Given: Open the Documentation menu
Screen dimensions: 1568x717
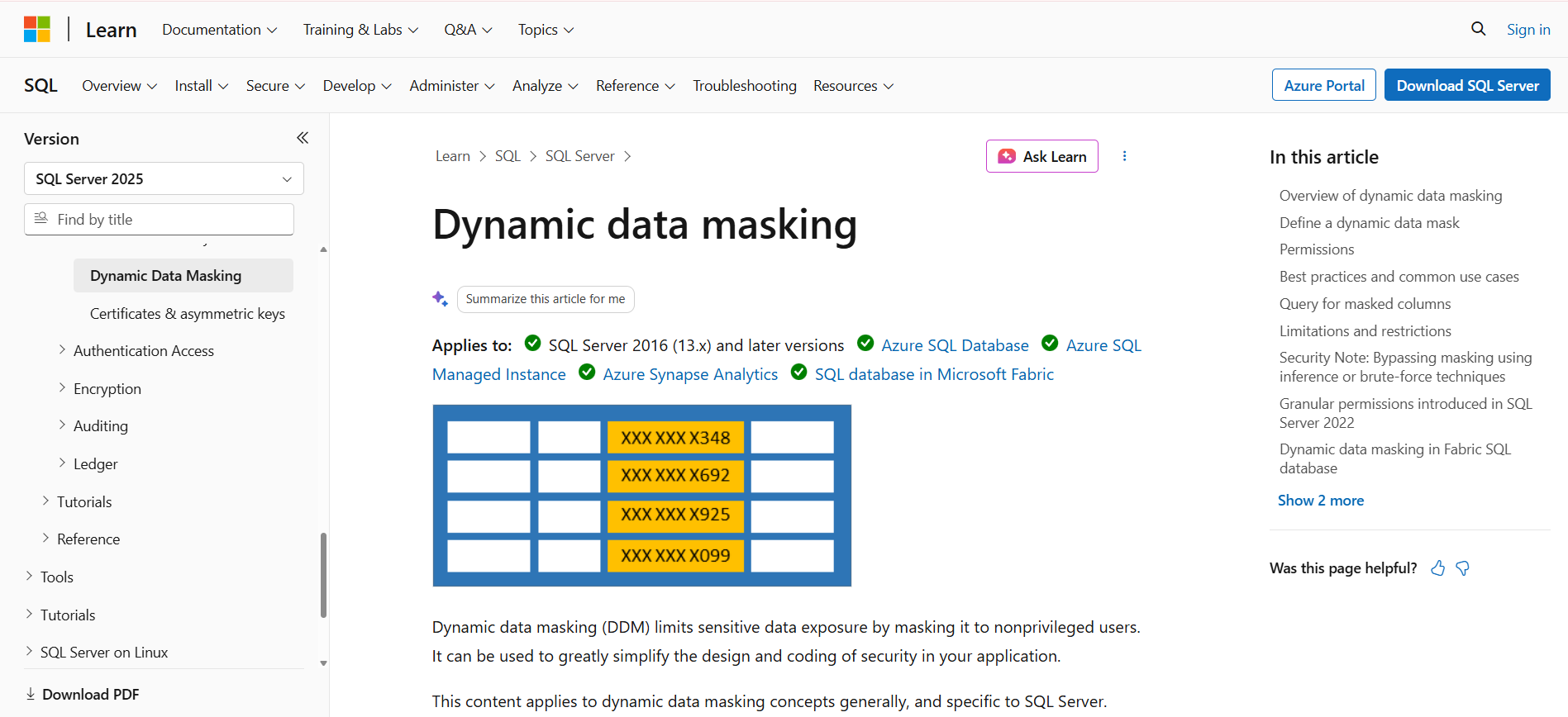Looking at the screenshot, I should [219, 30].
